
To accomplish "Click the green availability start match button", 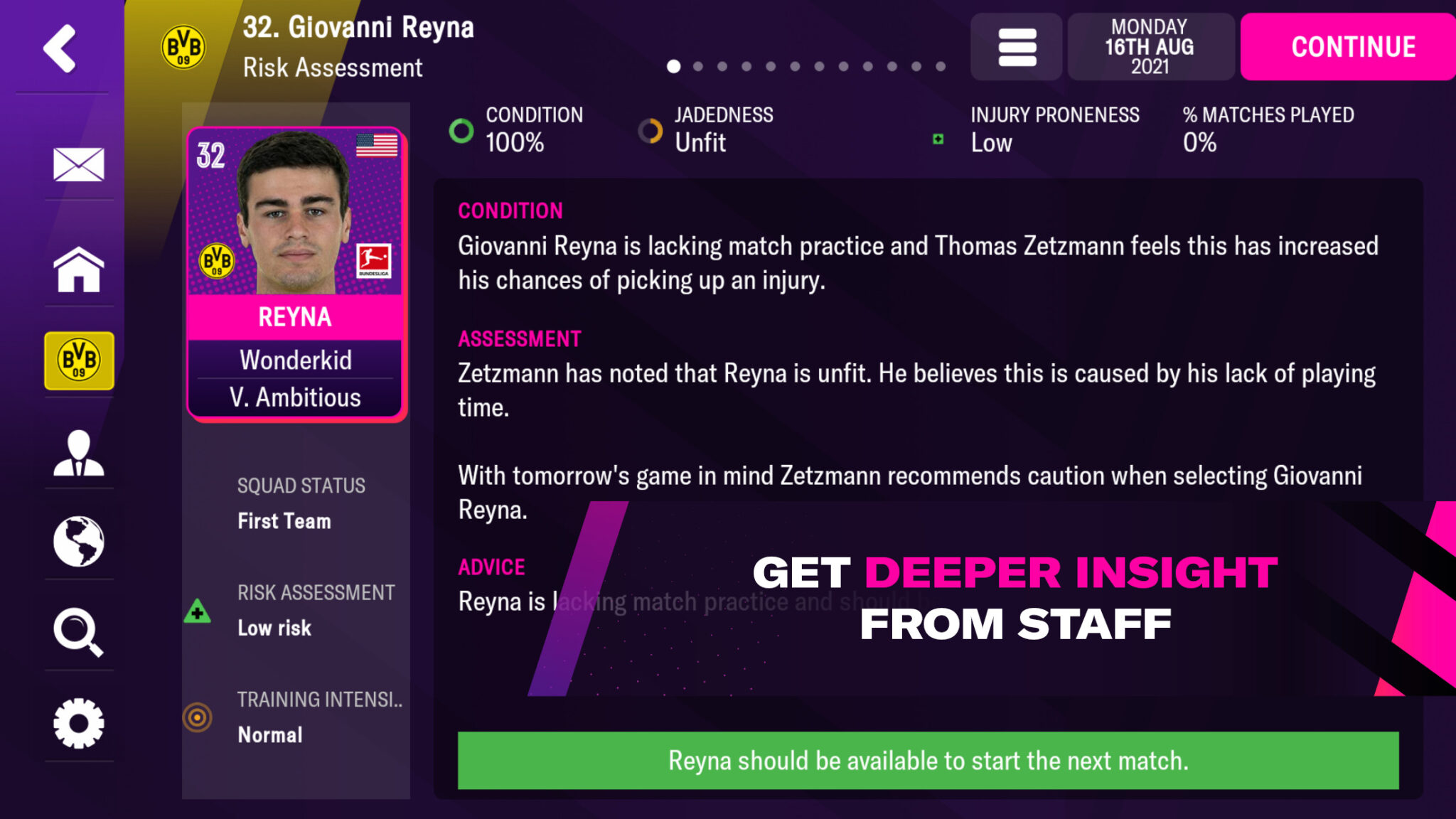I will point(926,760).
